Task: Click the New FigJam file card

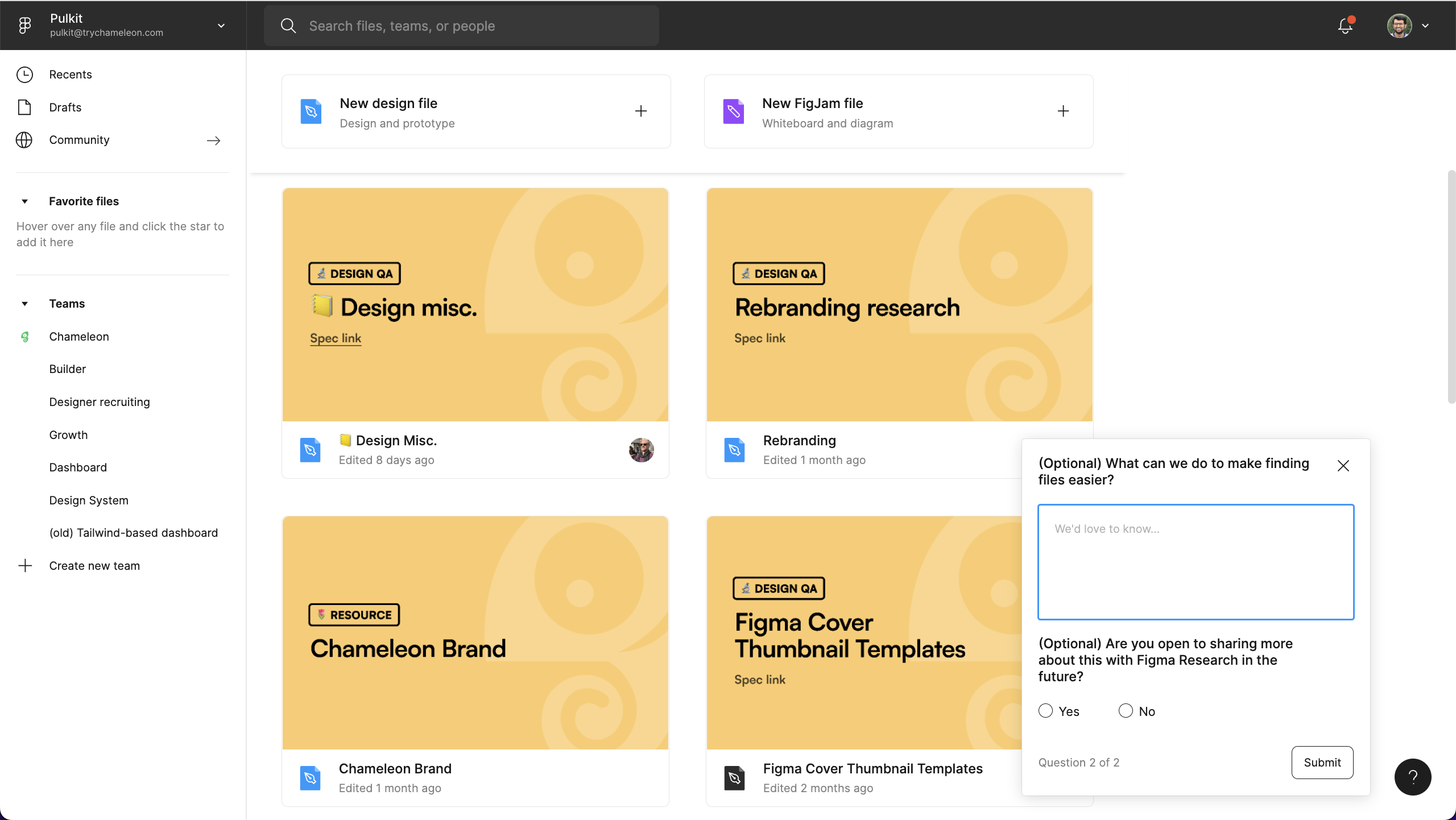Action: (899, 111)
